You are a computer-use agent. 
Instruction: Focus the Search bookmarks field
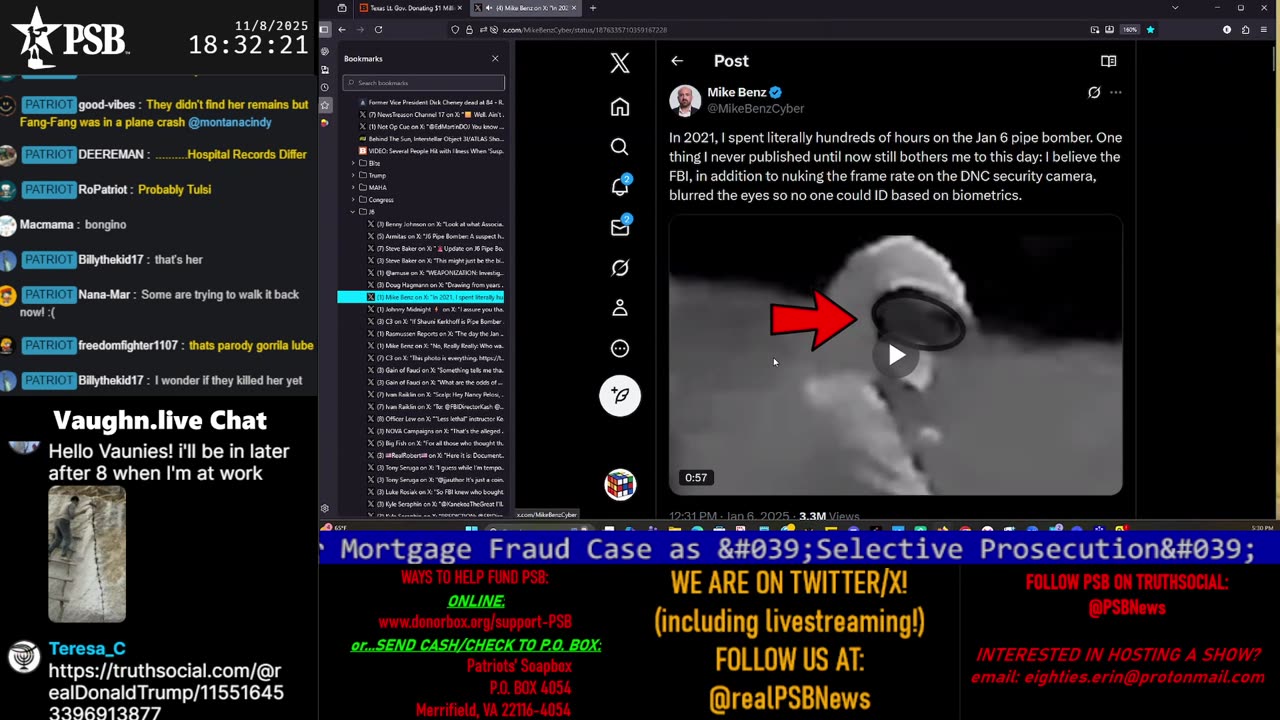423,83
